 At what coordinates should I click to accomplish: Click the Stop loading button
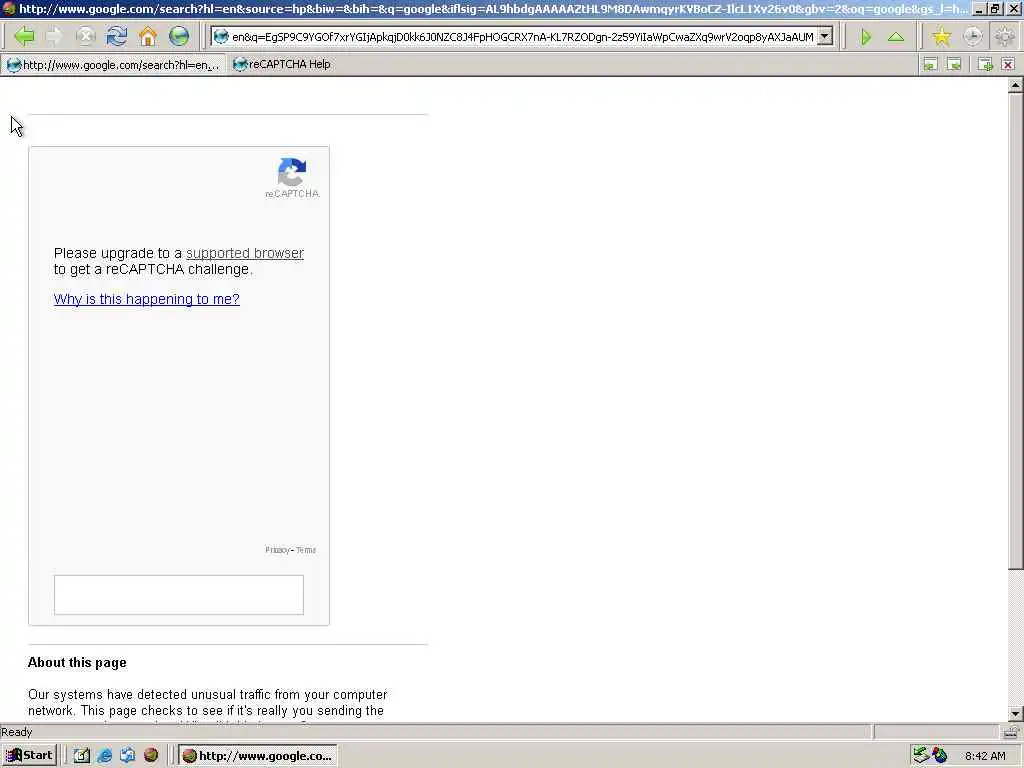coord(86,37)
